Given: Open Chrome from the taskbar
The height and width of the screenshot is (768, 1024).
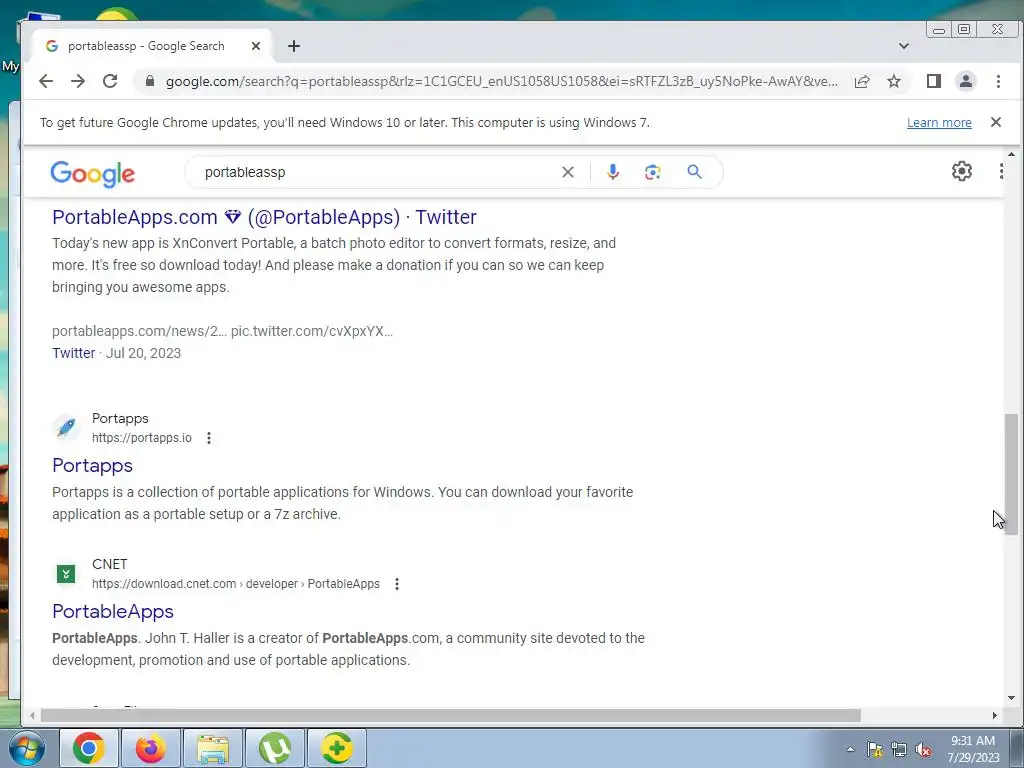Looking at the screenshot, I should coord(89,748).
